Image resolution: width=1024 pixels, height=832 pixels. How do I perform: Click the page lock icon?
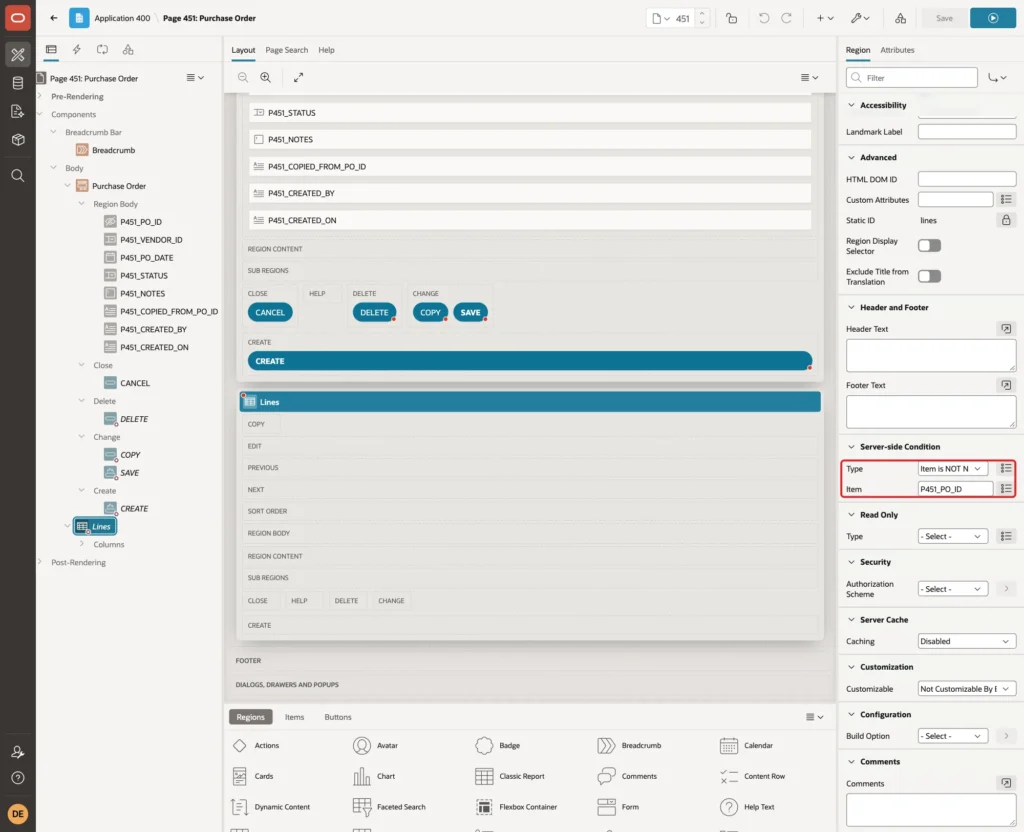(x=731, y=18)
